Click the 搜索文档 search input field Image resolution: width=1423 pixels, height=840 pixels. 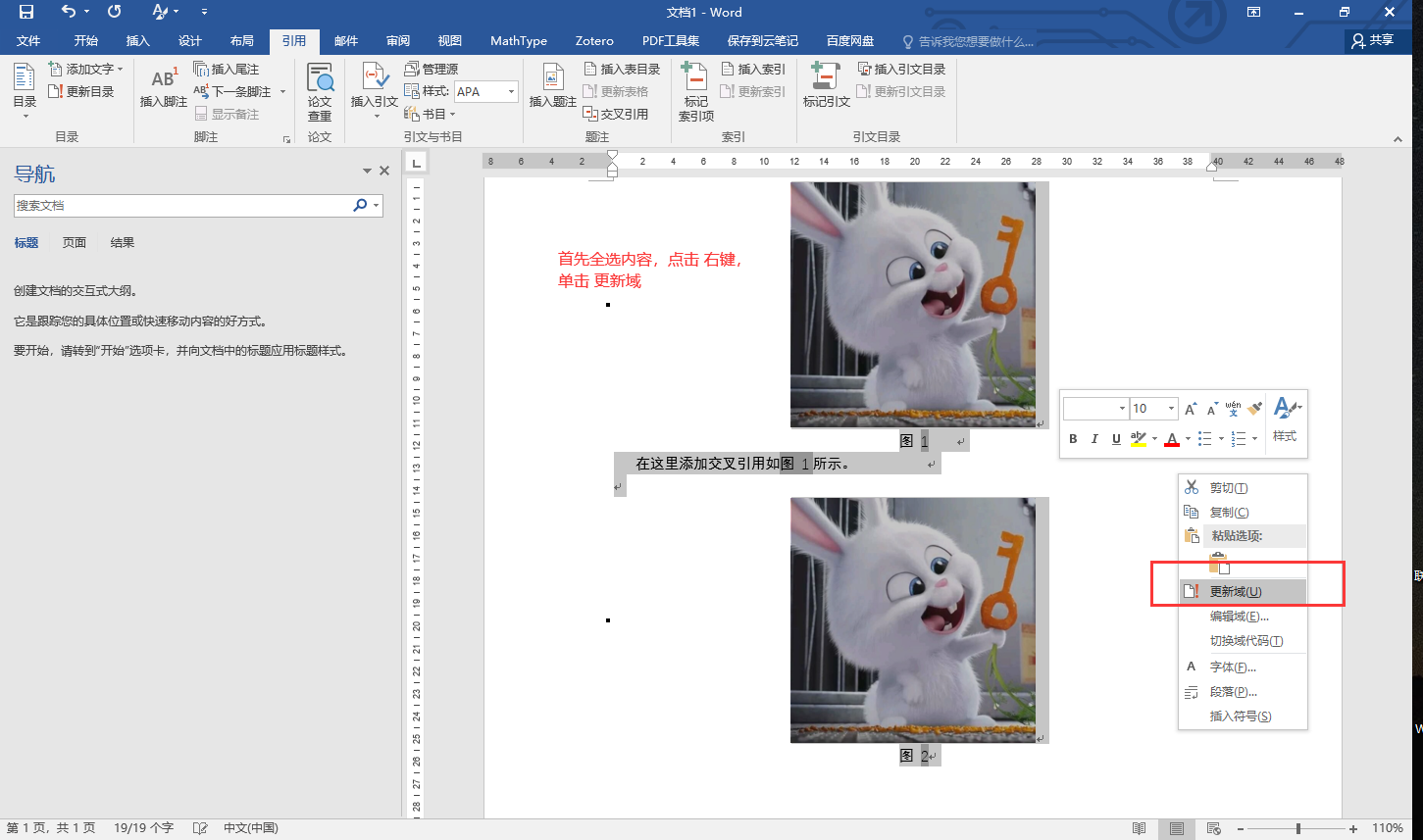(183, 205)
